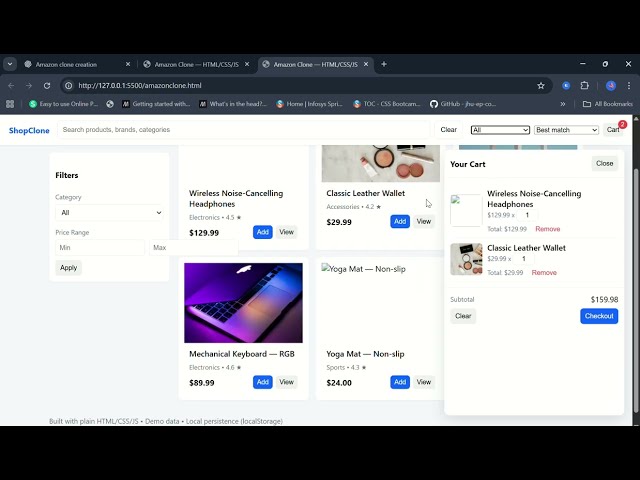Click the ShopClone logo

click(29, 130)
